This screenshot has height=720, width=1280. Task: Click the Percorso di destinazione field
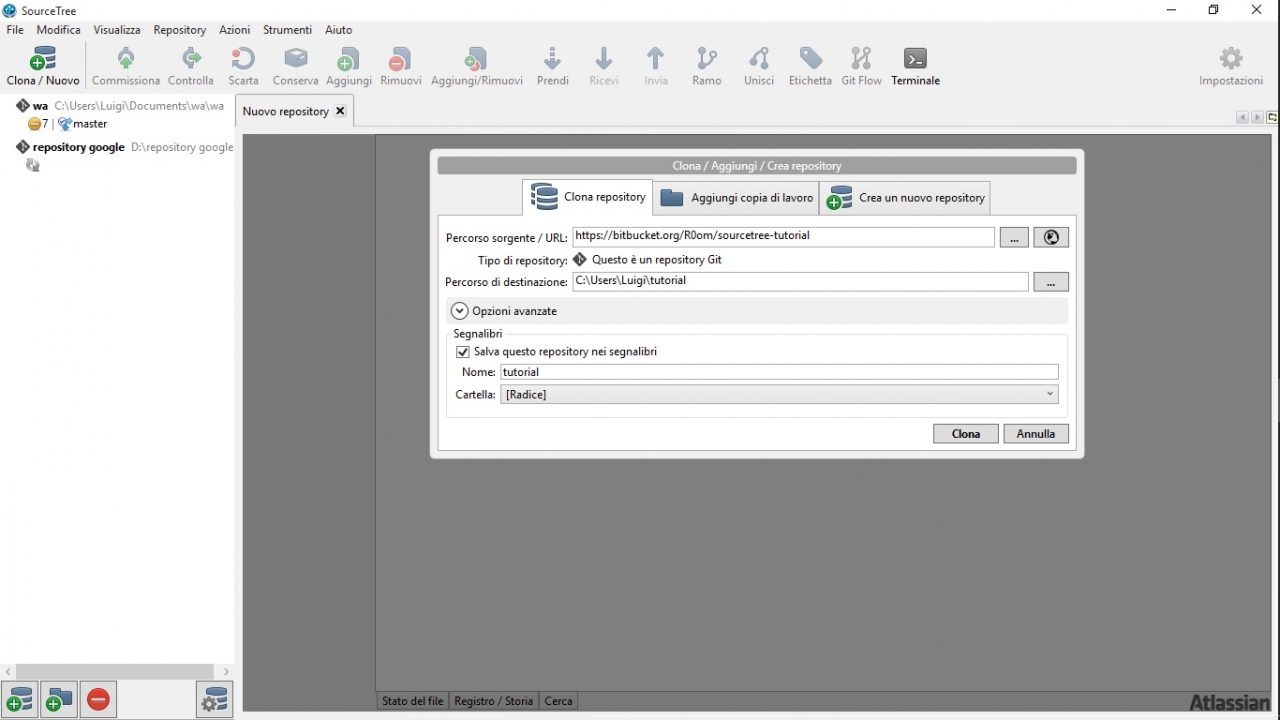801,281
